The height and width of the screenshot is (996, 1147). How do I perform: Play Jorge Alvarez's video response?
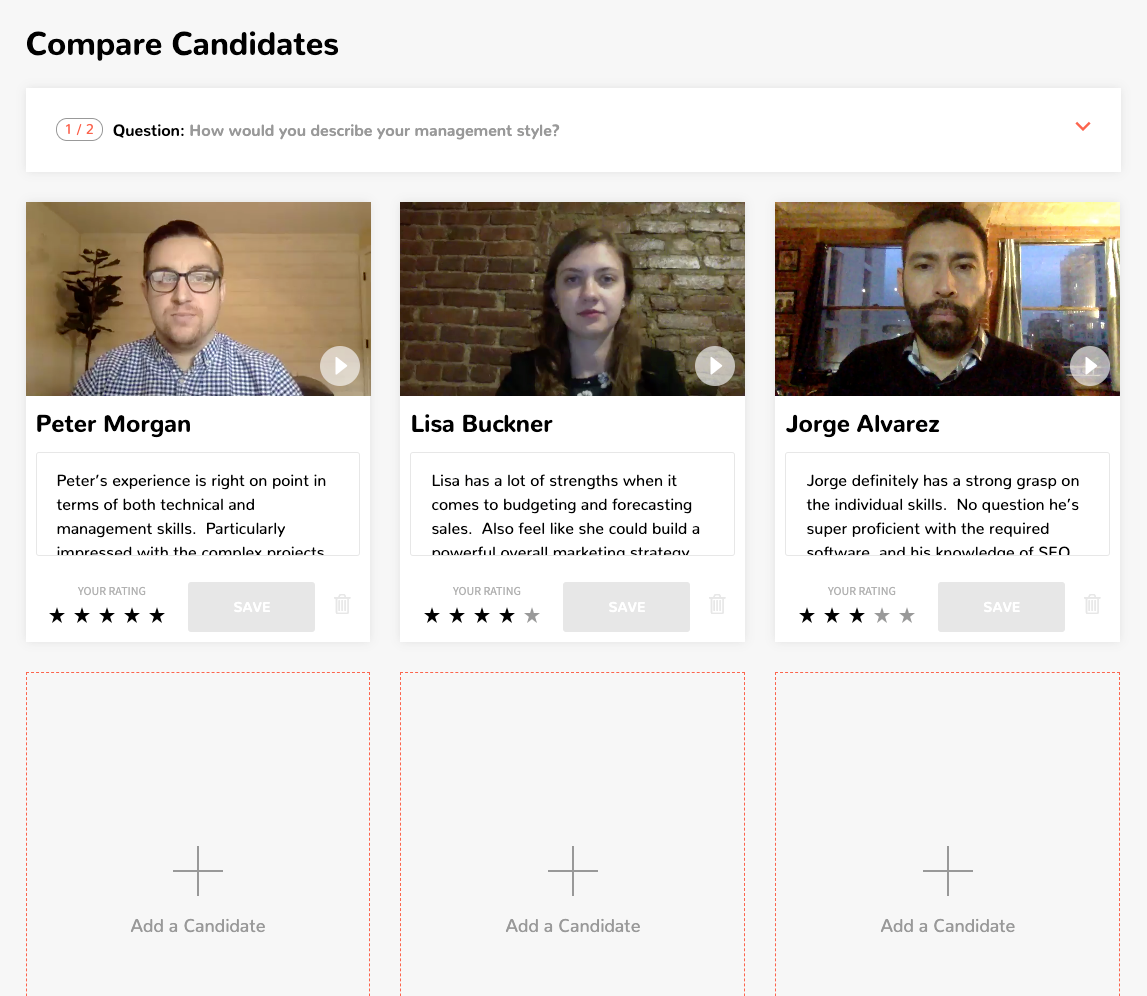[1090, 366]
